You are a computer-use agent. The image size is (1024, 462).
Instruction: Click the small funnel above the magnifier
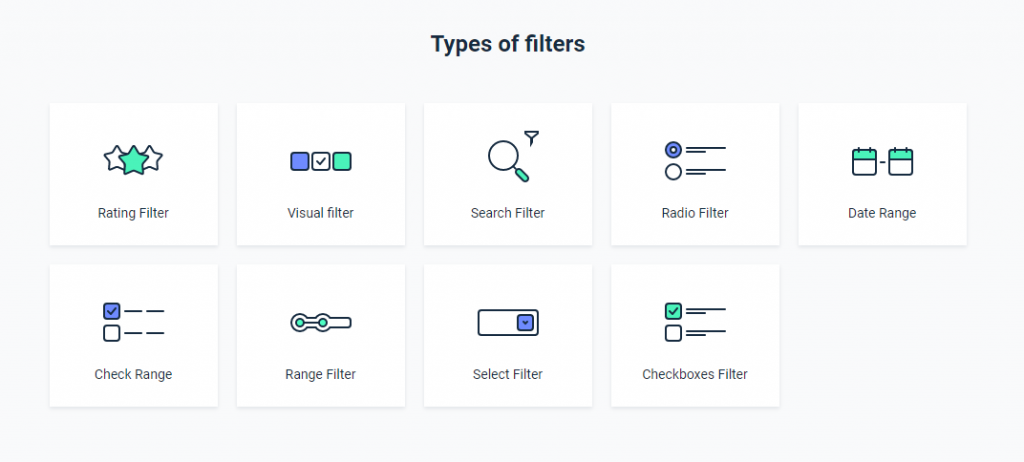point(532,138)
